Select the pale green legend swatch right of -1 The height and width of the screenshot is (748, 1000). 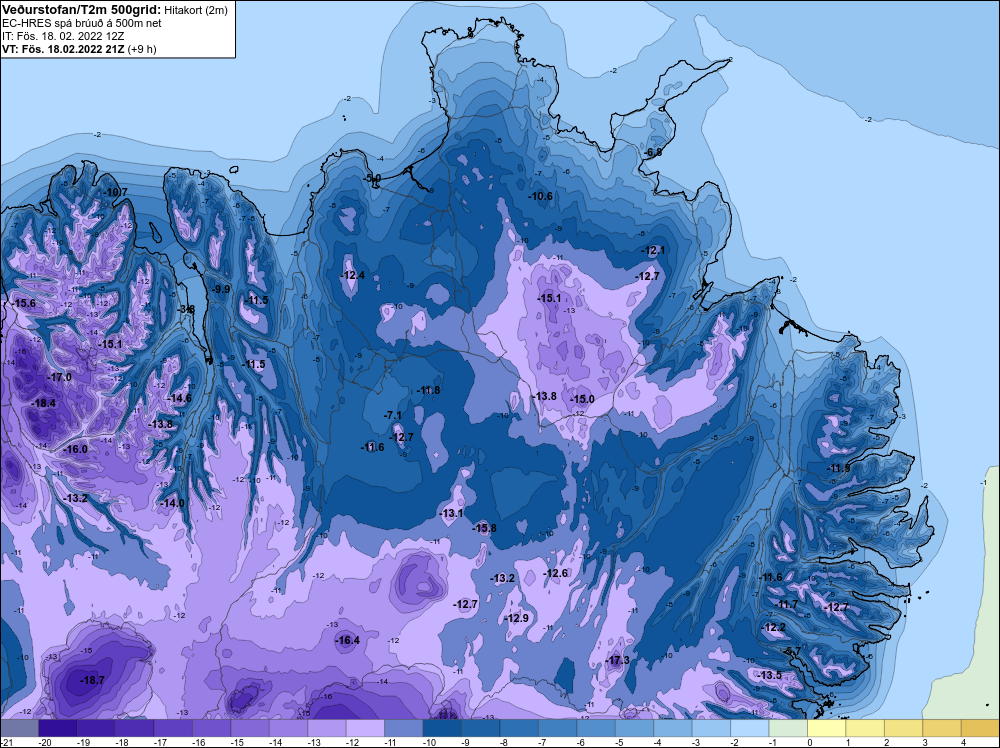788,728
